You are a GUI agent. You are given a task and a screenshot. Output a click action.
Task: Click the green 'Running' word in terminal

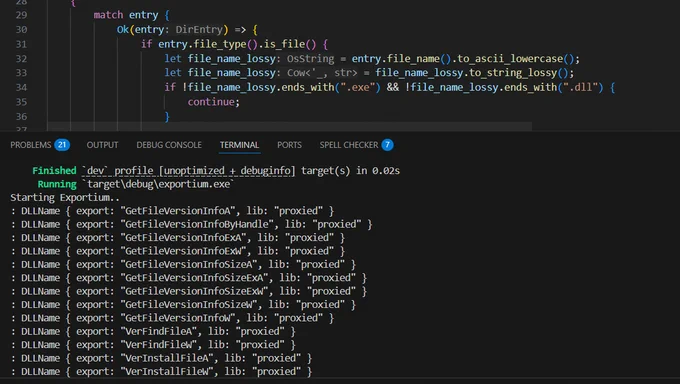[x=57, y=184]
